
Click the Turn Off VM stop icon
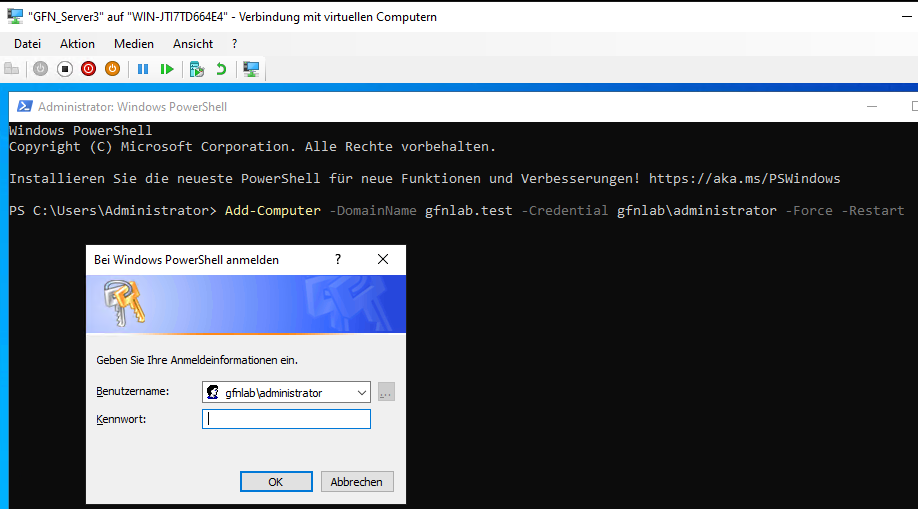click(x=64, y=69)
